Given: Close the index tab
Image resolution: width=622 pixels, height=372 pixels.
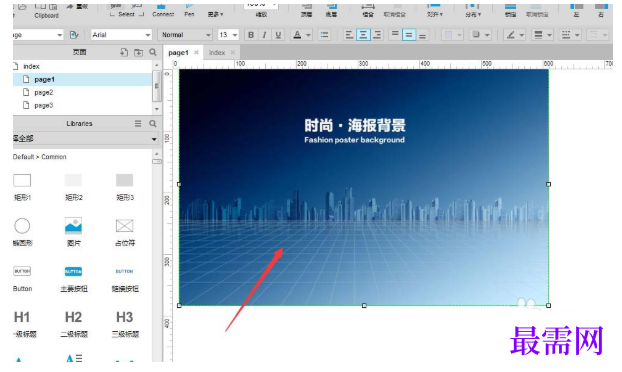Looking at the screenshot, I should pyautogui.click(x=233, y=52).
